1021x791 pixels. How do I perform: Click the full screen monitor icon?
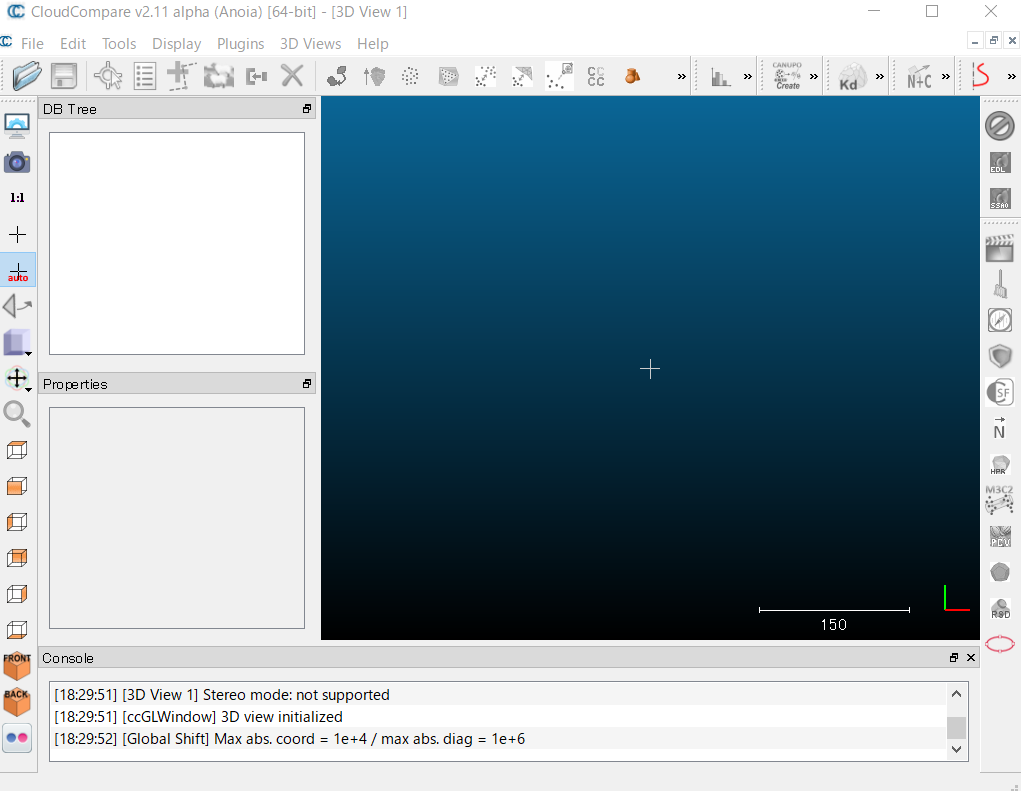[x=17, y=126]
